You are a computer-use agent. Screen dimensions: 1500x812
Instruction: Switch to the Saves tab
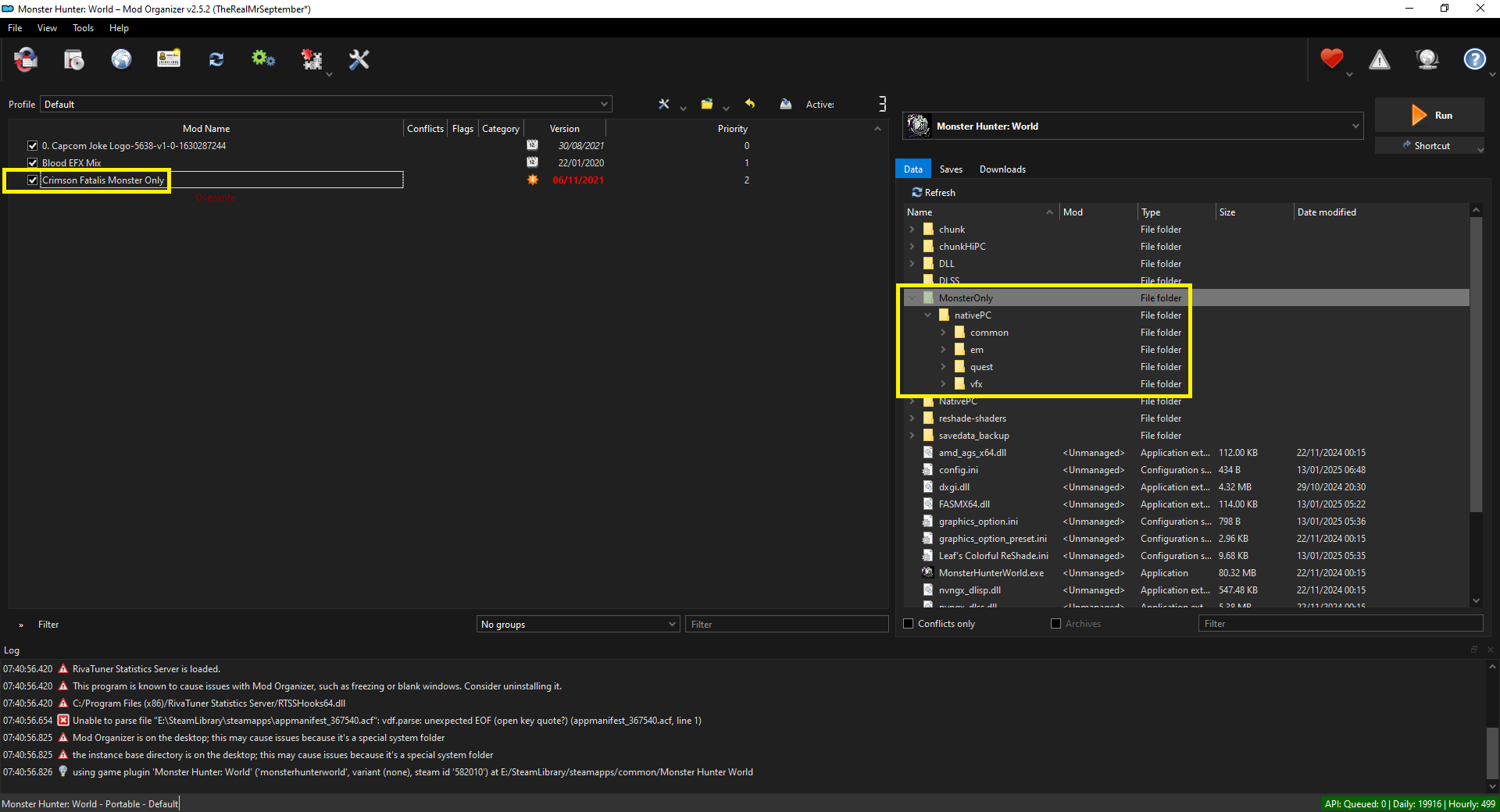tap(951, 169)
